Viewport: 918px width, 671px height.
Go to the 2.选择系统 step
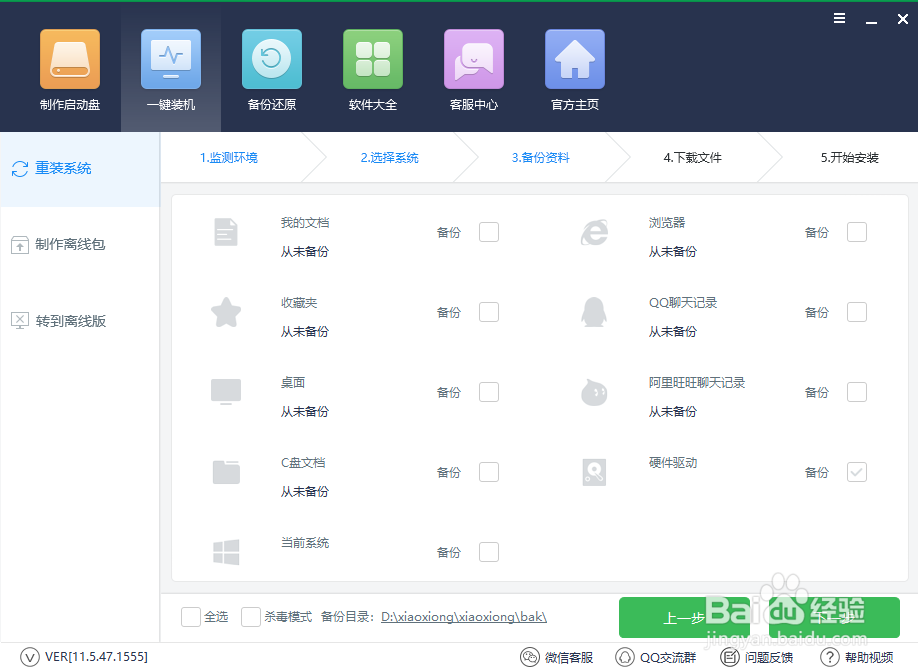pyautogui.click(x=391, y=157)
